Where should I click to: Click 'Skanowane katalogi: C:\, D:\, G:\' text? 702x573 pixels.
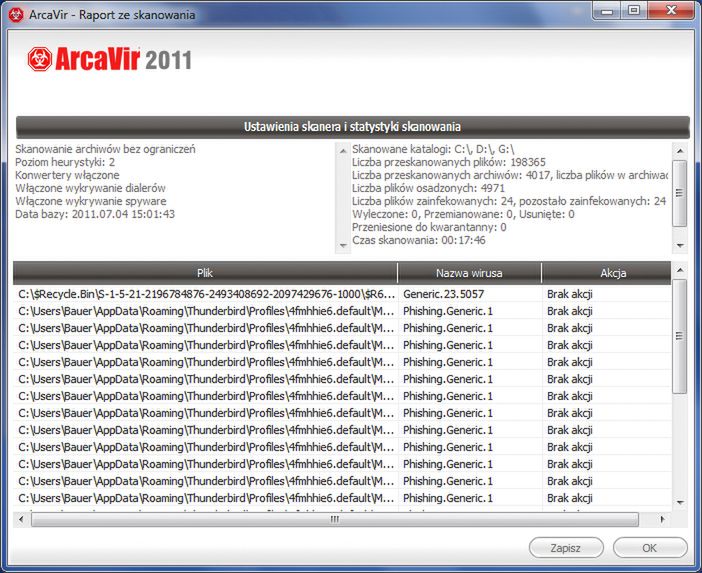pyautogui.click(x=433, y=149)
